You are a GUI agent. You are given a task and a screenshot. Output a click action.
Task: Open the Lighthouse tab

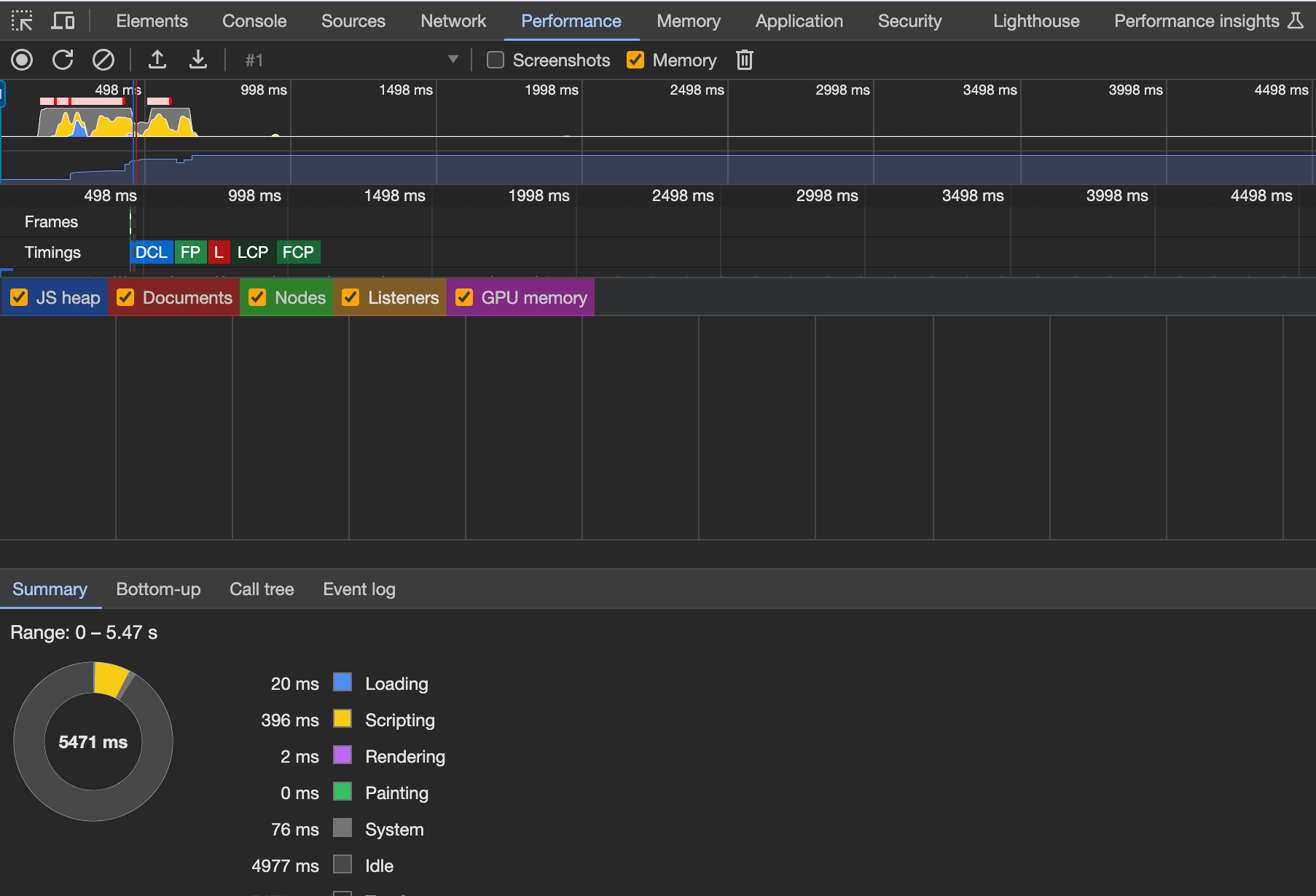pos(1036,21)
